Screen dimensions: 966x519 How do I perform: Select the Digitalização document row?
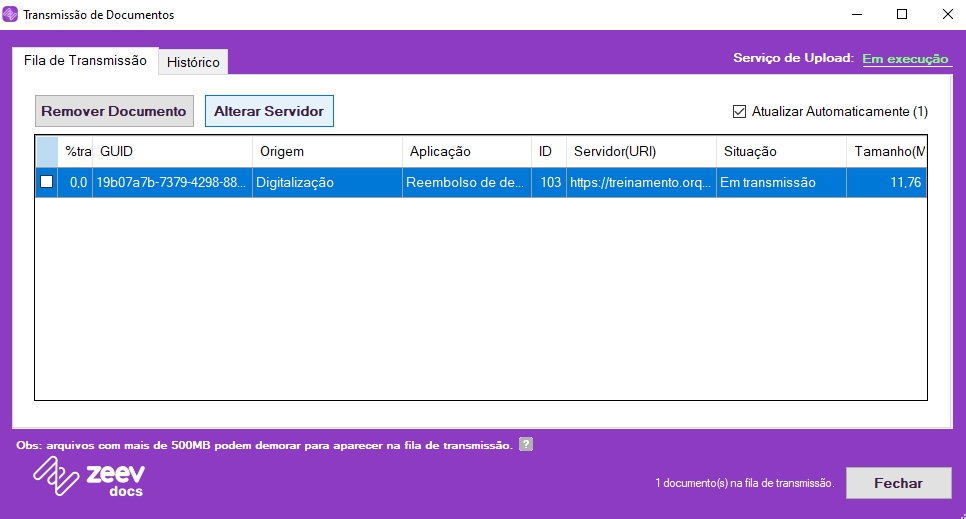coord(326,183)
